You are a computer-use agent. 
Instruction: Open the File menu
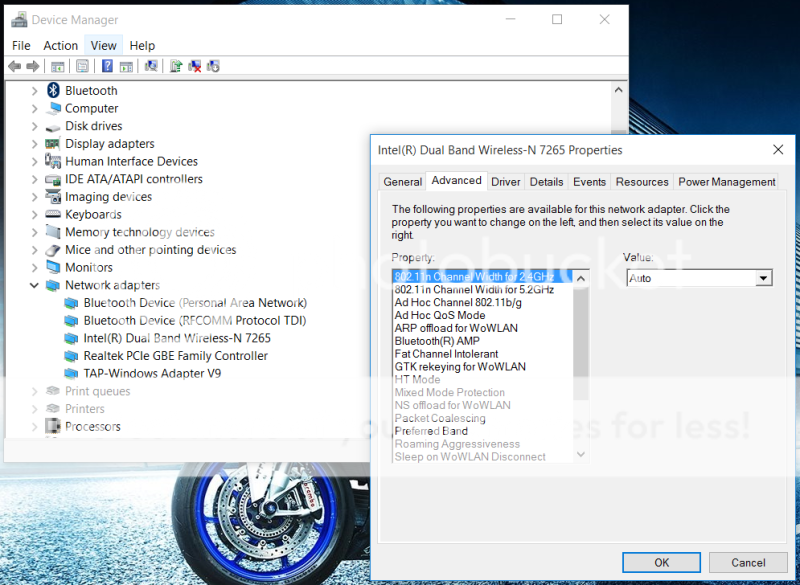(x=21, y=45)
